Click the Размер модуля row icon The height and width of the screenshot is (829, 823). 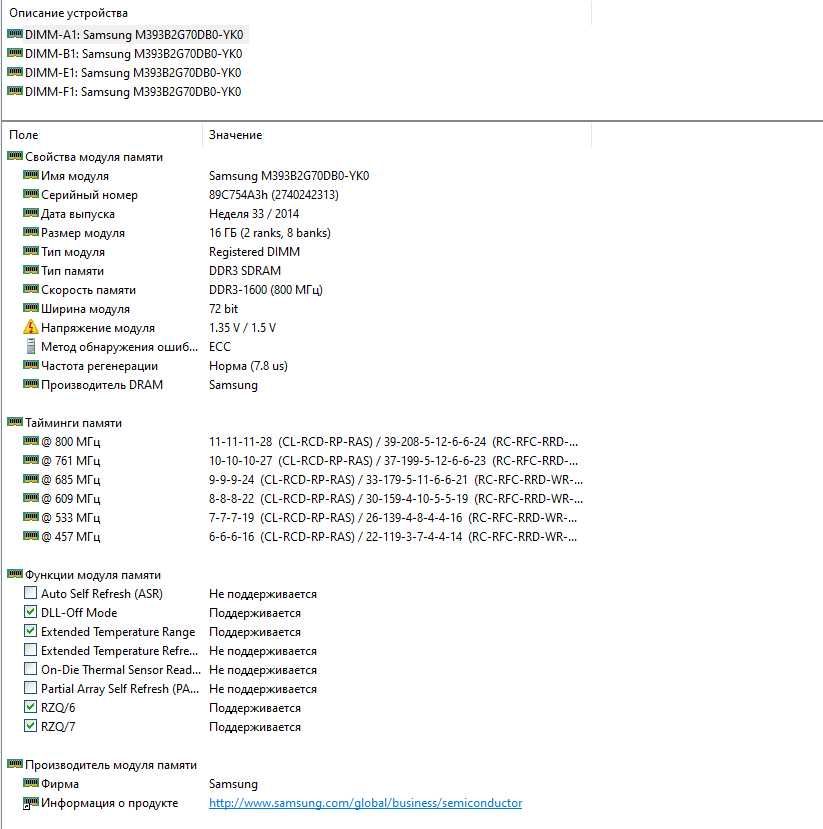(x=31, y=233)
